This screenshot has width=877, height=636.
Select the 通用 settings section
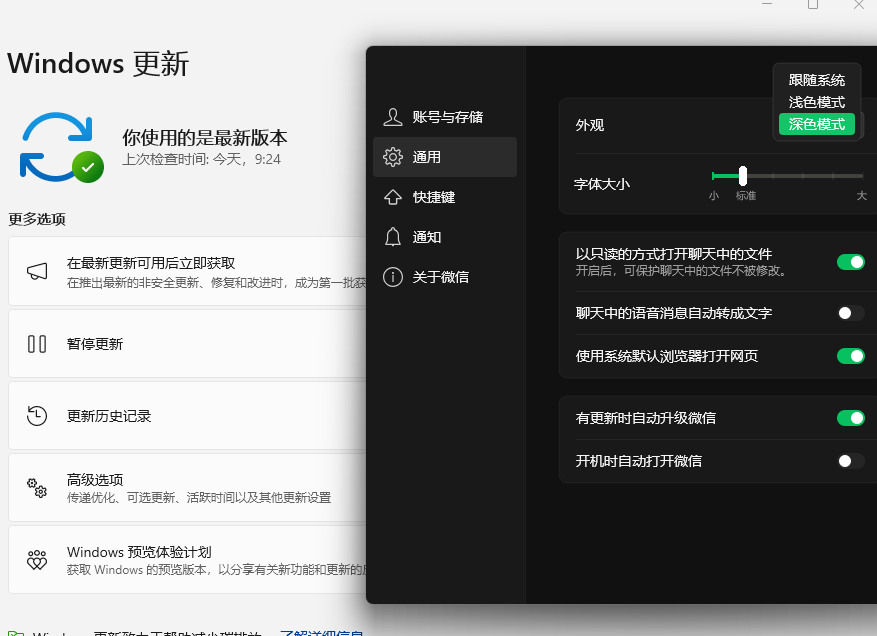(445, 157)
